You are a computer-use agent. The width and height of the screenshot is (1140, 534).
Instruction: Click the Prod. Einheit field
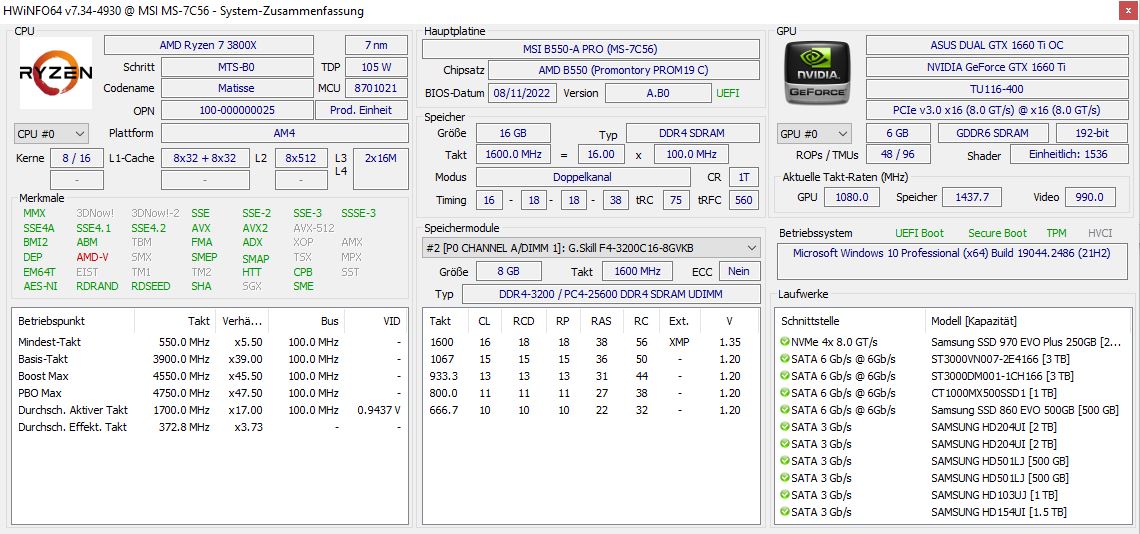[x=361, y=110]
